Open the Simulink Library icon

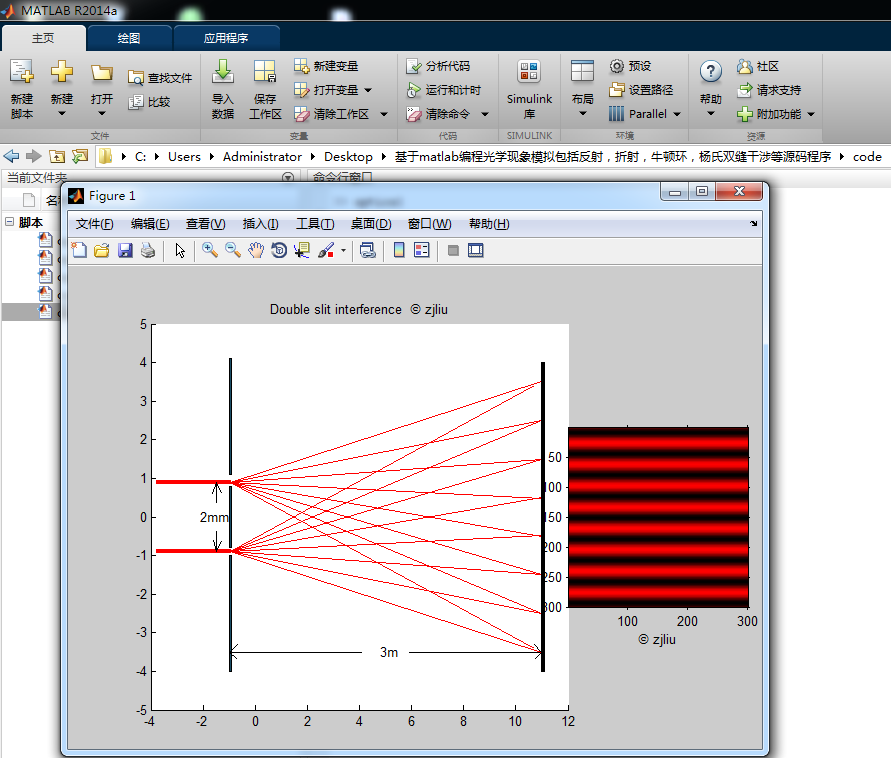pyautogui.click(x=529, y=72)
